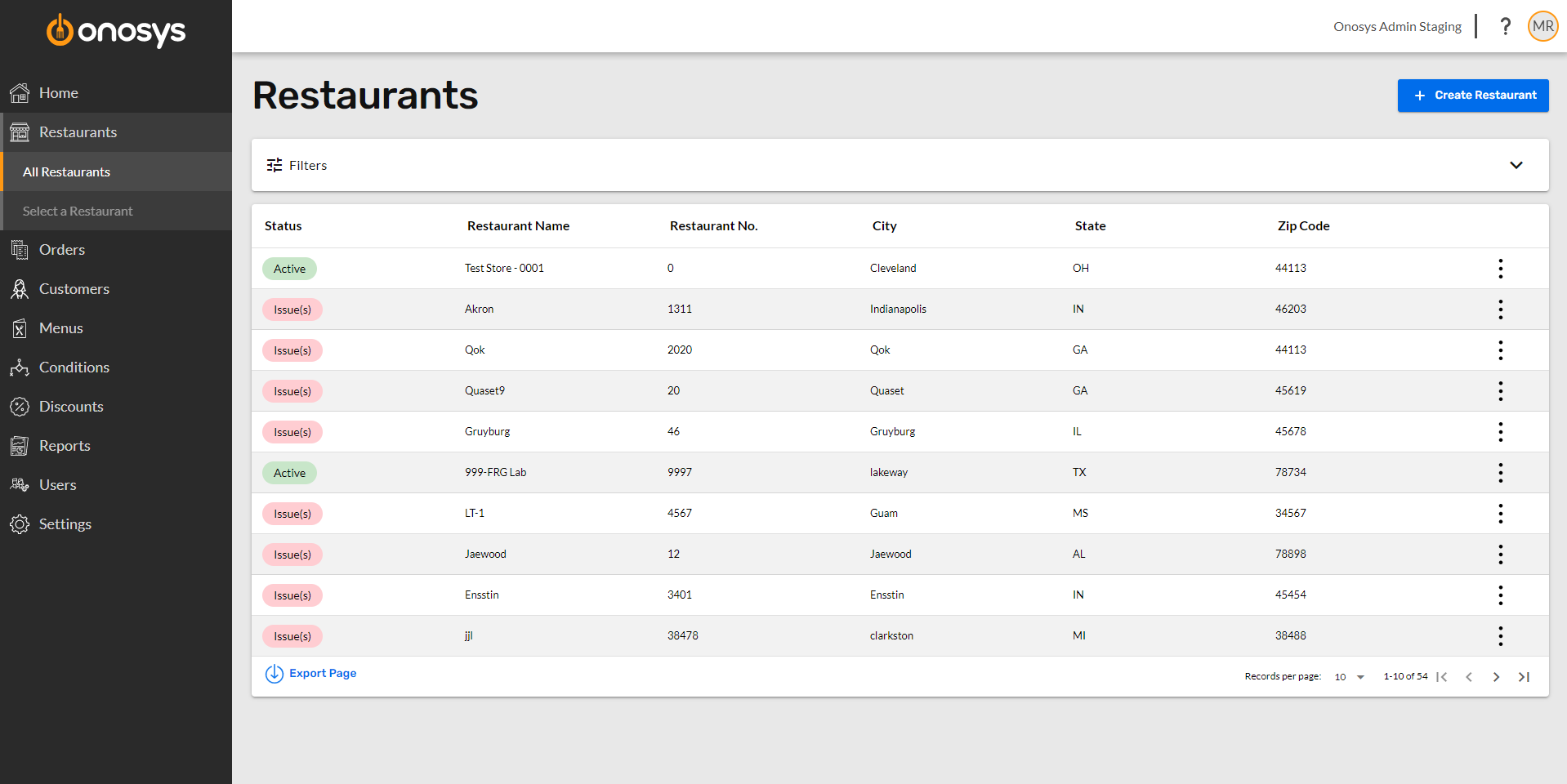
Task: Click the Filters sliders icon
Action: (275, 164)
